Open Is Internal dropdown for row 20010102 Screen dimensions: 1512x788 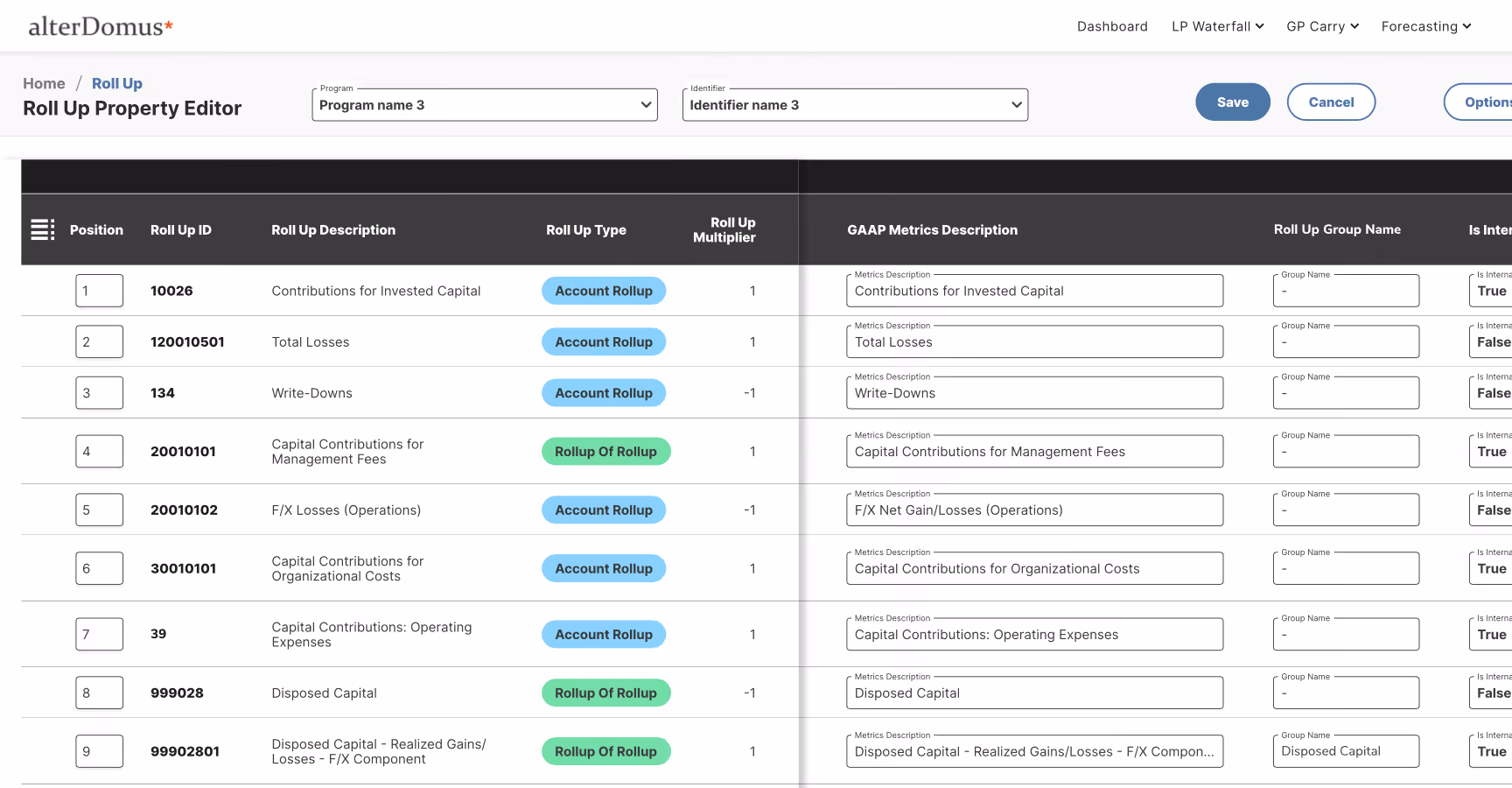click(1490, 510)
